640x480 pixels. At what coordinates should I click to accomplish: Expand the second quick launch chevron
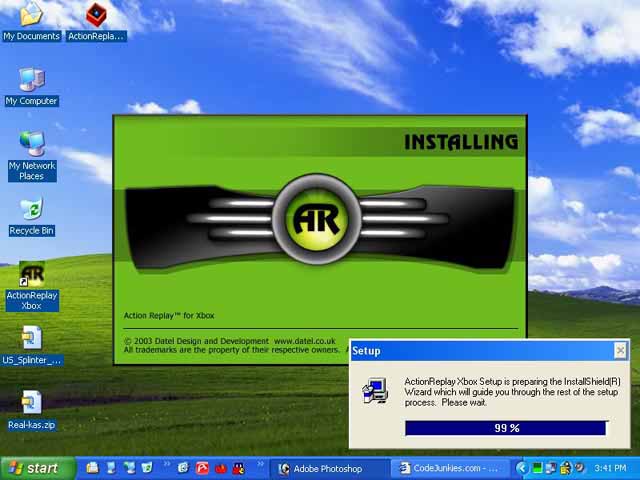tap(260, 464)
